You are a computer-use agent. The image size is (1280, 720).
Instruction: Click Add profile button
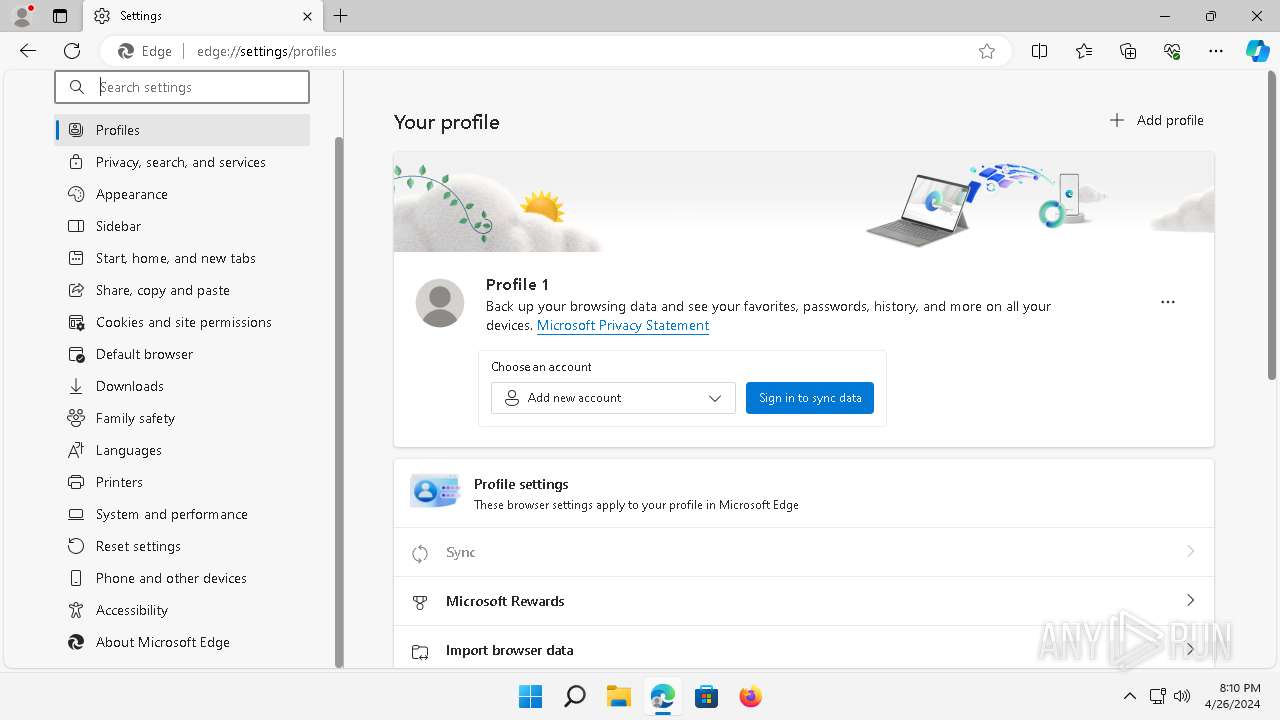1157,120
